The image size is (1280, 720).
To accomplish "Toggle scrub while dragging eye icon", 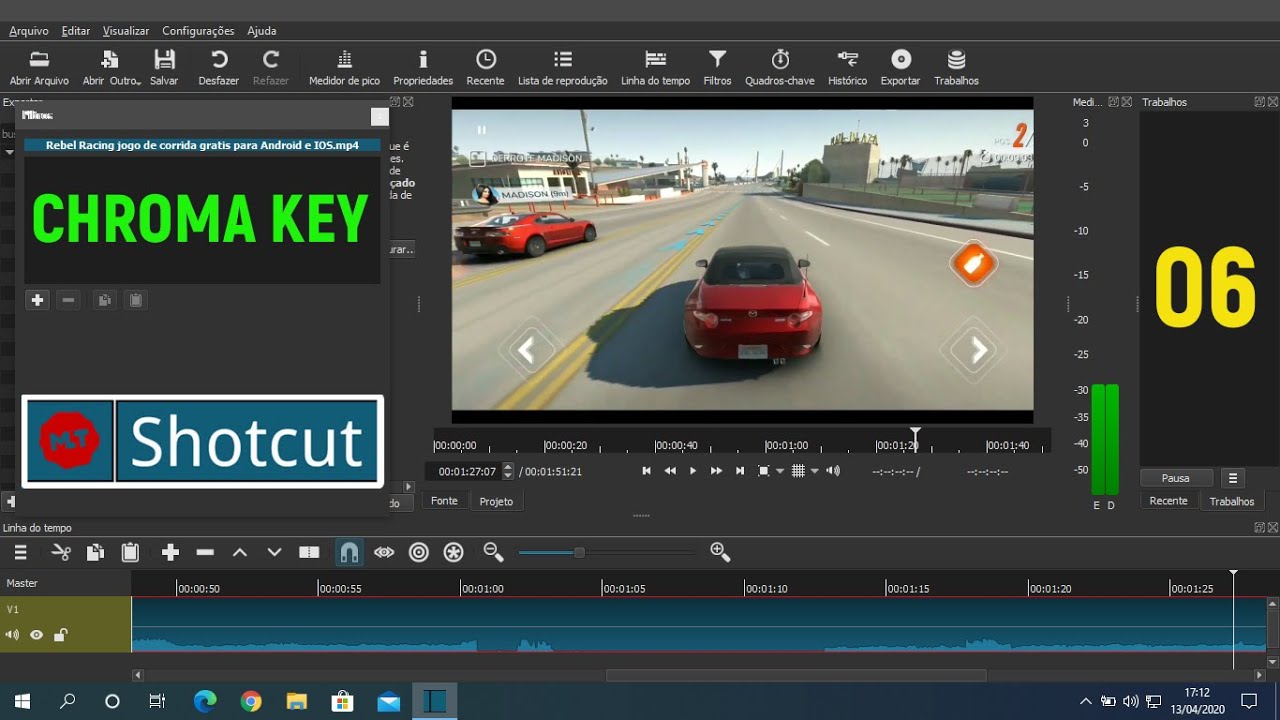I will click(x=384, y=552).
